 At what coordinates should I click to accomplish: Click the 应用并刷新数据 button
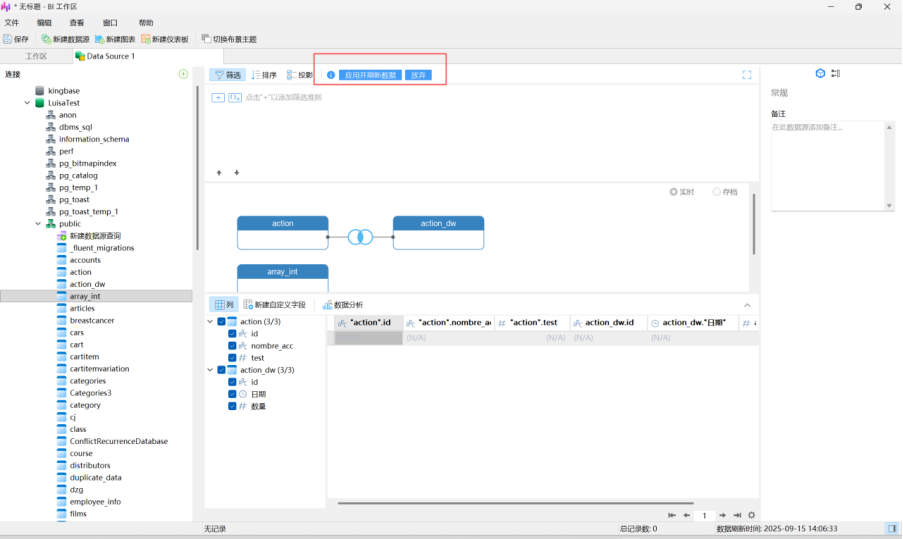(x=370, y=75)
